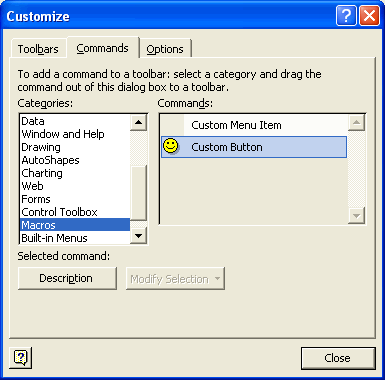The image size is (385, 380).
Task: Click the Commands list scroll up arrow
Action: [x=356, y=122]
